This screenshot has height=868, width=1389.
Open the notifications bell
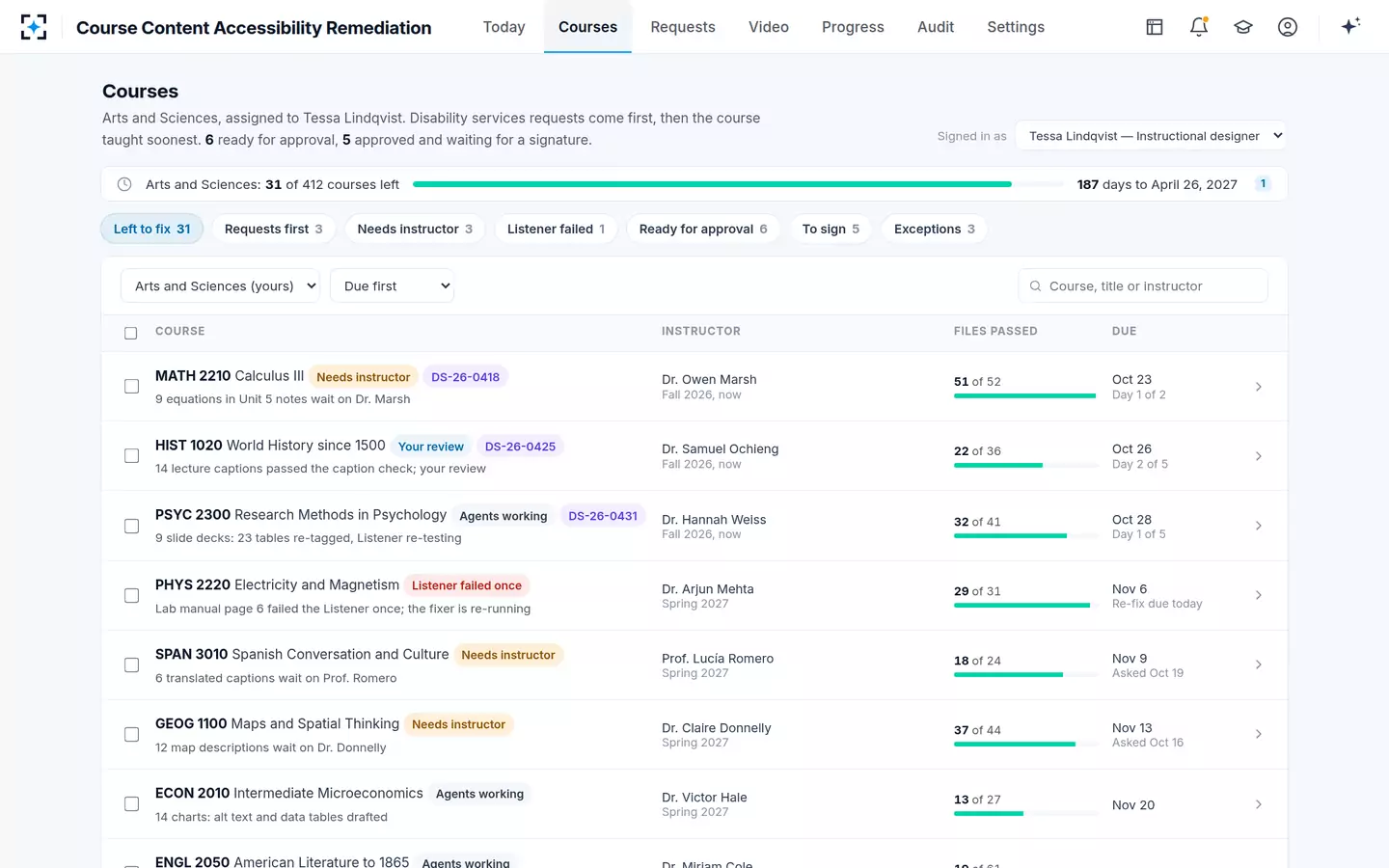[1199, 27]
